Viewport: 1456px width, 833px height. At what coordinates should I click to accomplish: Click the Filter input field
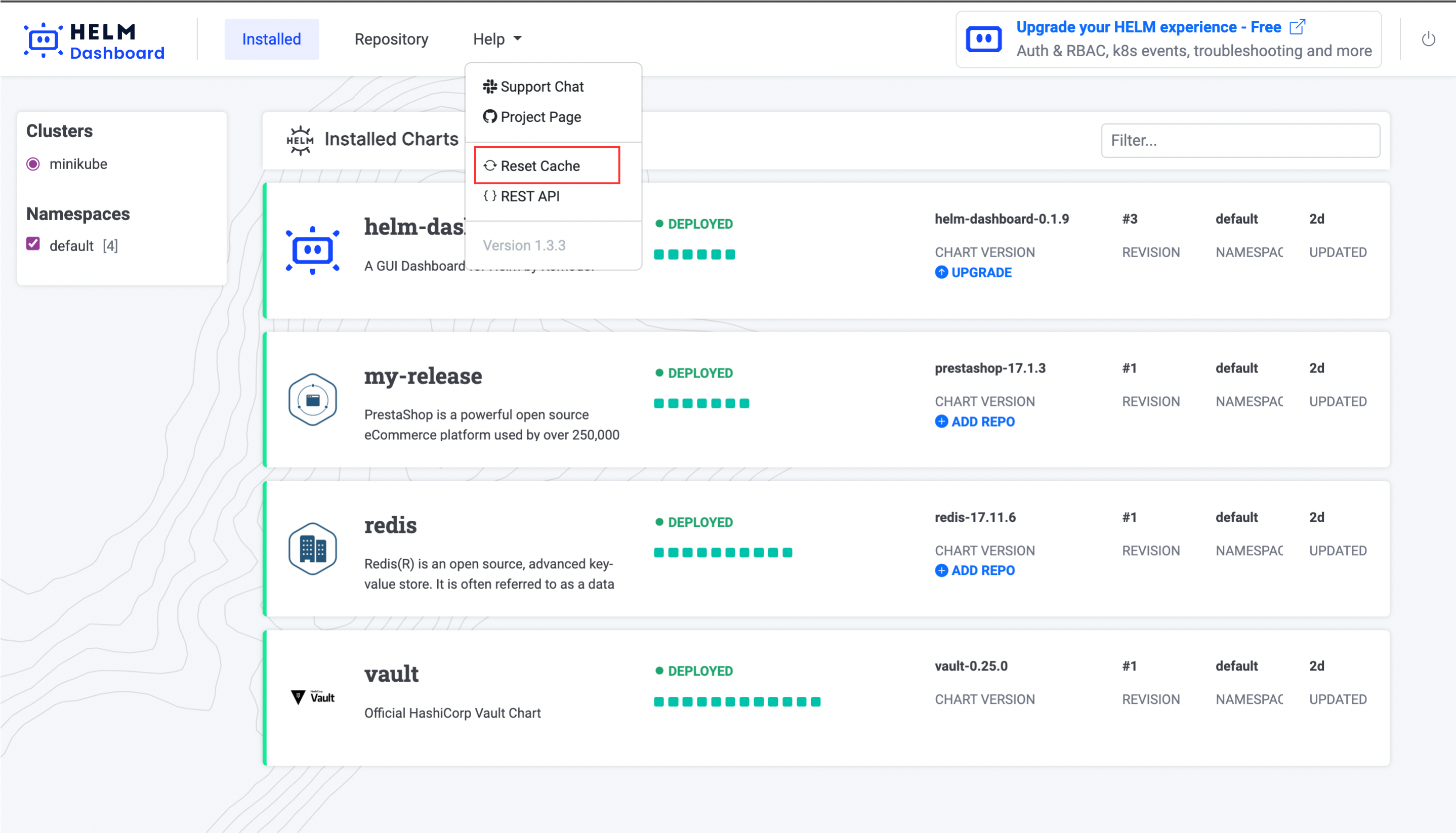(1240, 140)
